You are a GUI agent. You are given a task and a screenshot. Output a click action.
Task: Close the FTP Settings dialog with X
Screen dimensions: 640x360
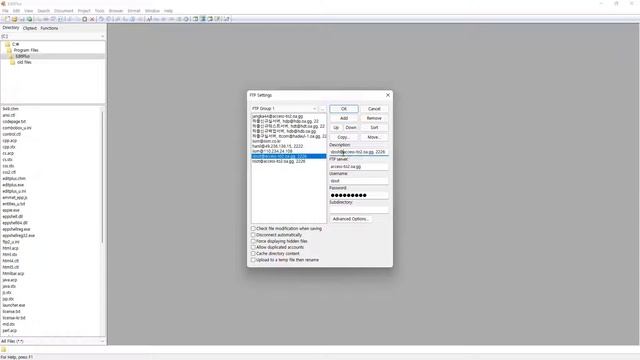click(x=388, y=95)
